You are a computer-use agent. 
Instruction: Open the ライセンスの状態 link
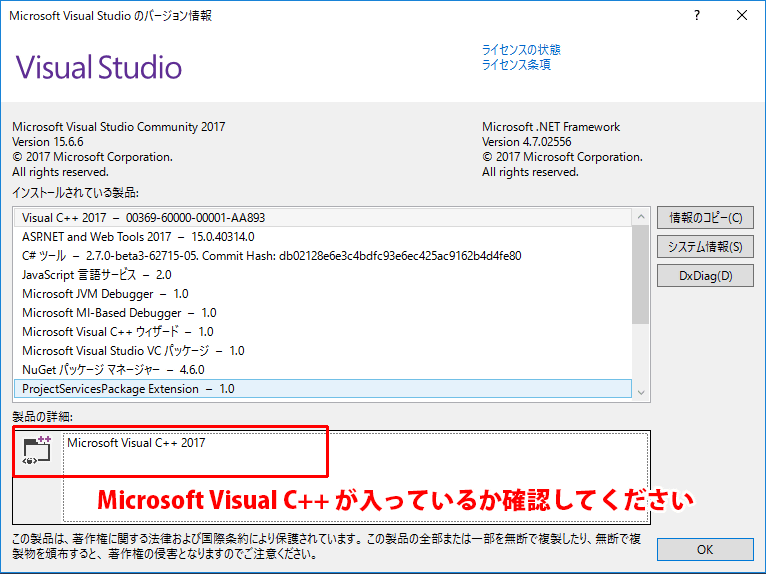pos(521,49)
